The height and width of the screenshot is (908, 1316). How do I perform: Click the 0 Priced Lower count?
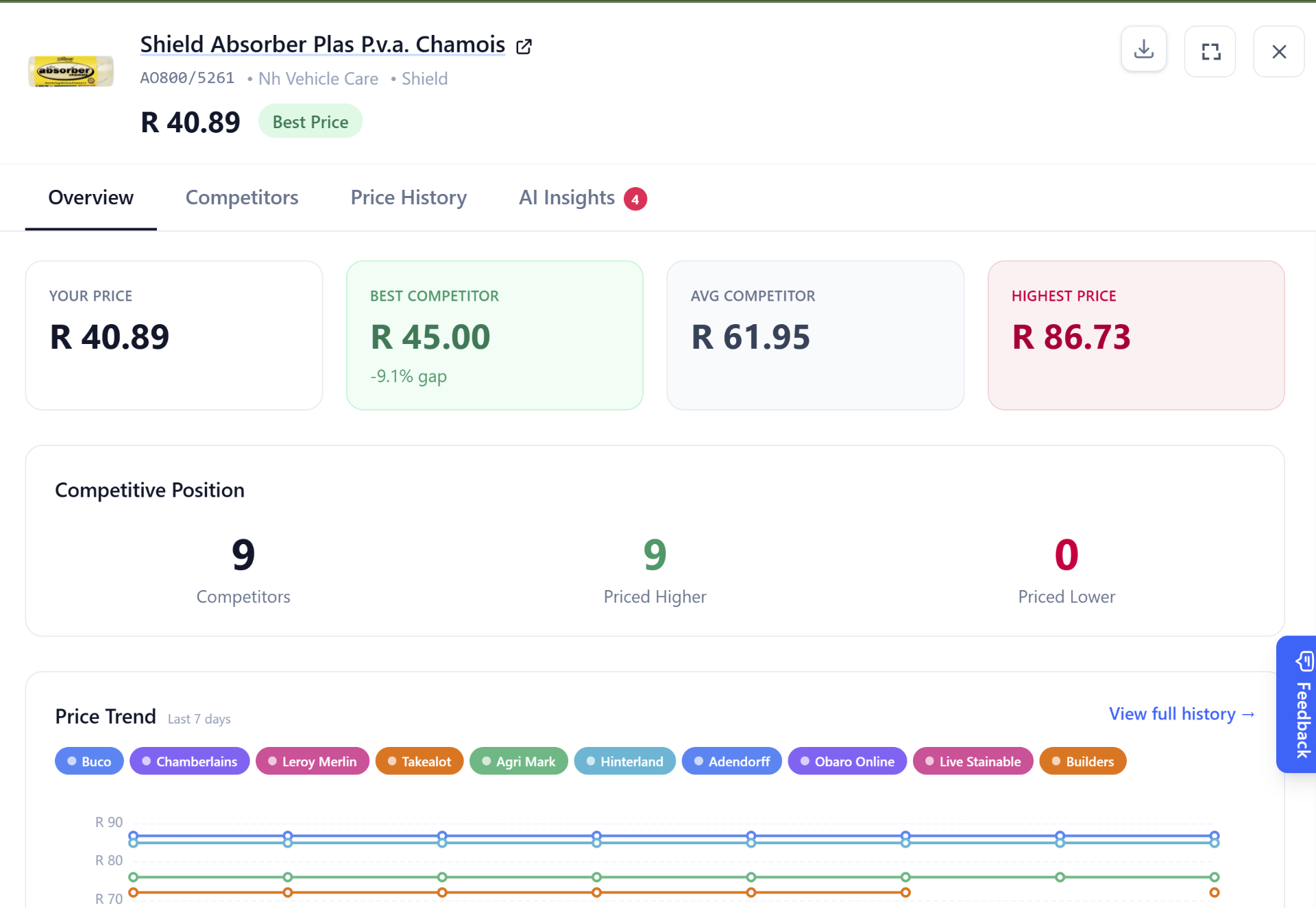(x=1067, y=554)
